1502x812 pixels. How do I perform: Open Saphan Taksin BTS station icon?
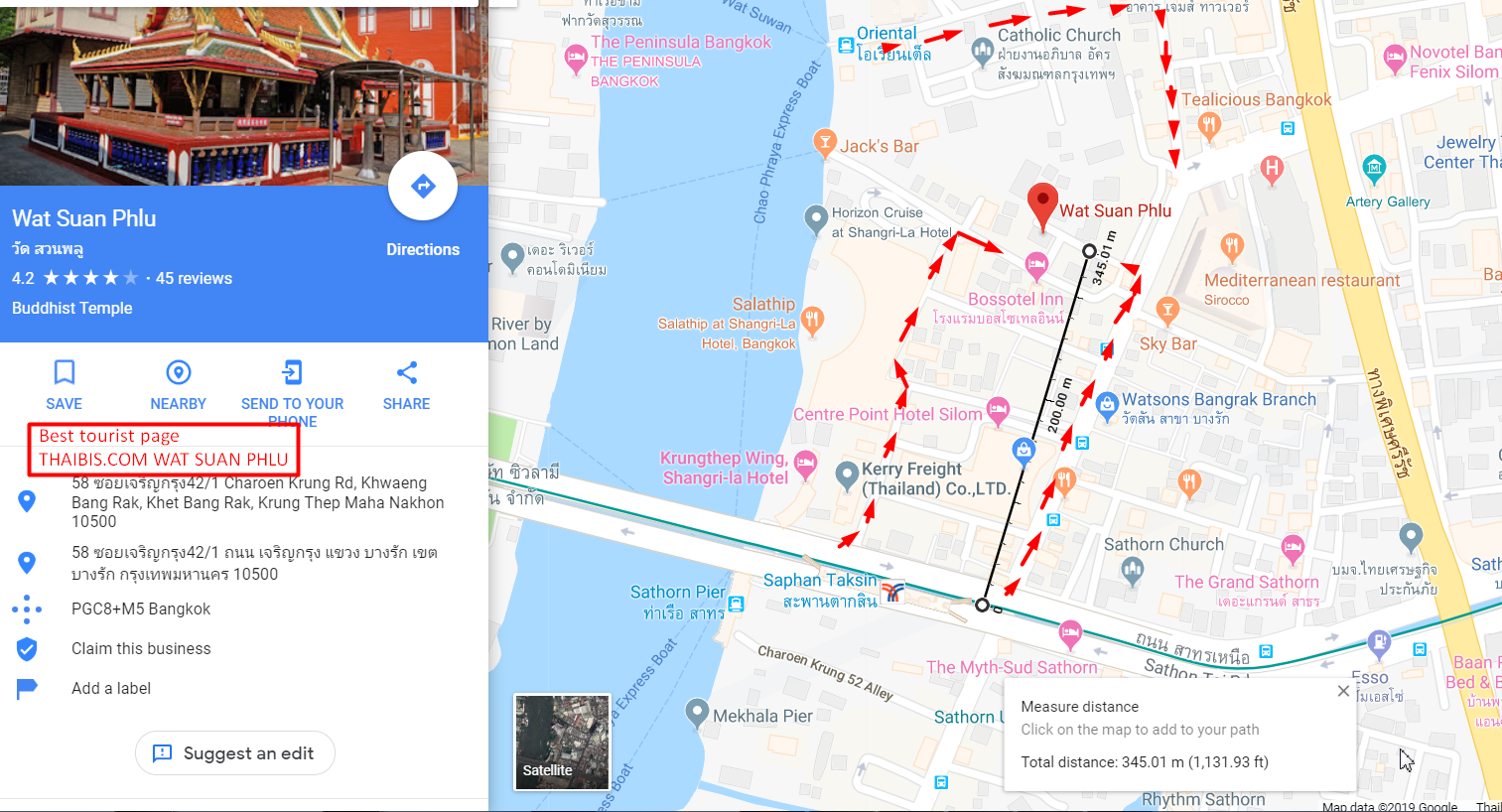point(892,593)
